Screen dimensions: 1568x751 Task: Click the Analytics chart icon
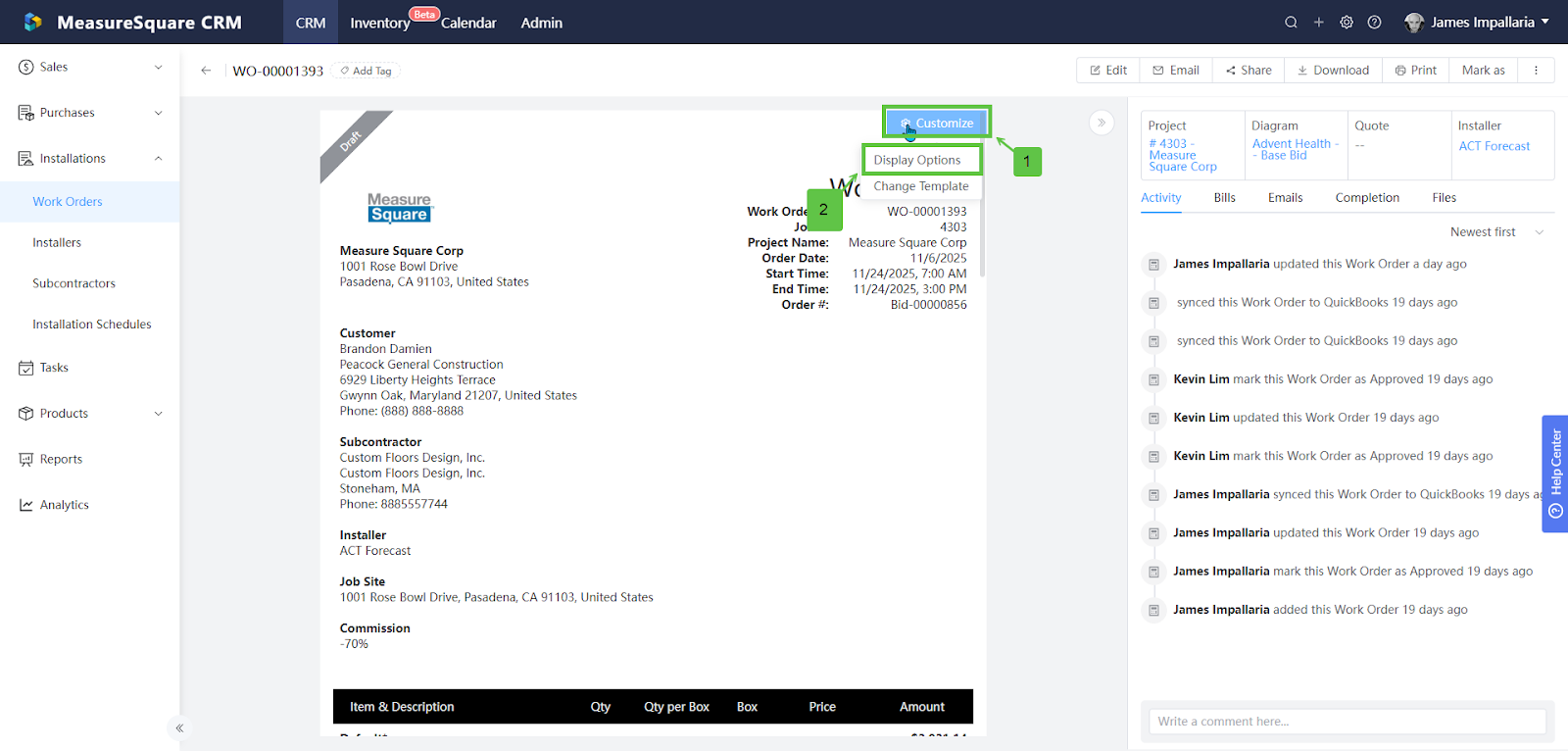[x=26, y=505]
